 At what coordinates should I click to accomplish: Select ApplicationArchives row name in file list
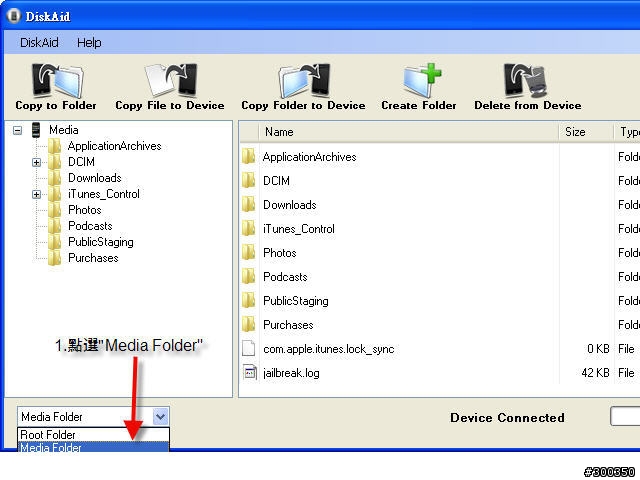point(309,157)
